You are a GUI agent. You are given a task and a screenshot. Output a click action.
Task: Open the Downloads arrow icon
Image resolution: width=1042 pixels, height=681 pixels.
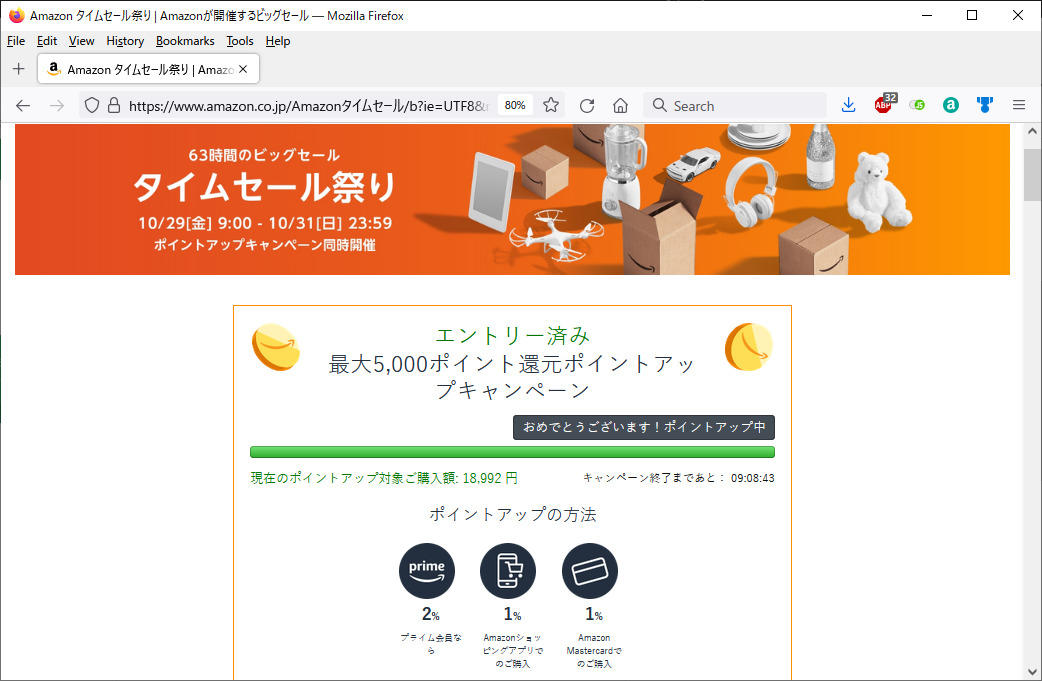[x=848, y=105]
